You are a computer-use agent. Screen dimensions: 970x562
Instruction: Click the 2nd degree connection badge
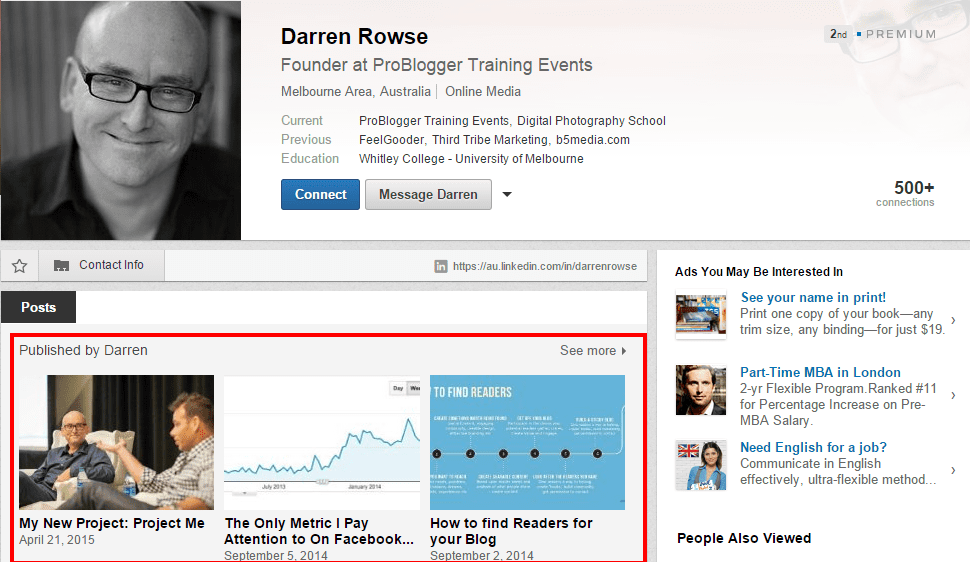point(838,34)
